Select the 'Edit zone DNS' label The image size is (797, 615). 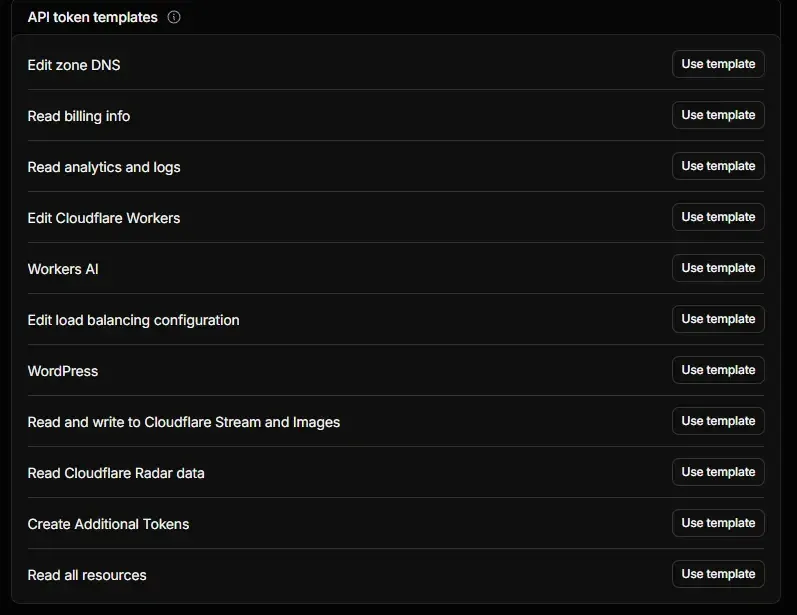[x=74, y=65]
